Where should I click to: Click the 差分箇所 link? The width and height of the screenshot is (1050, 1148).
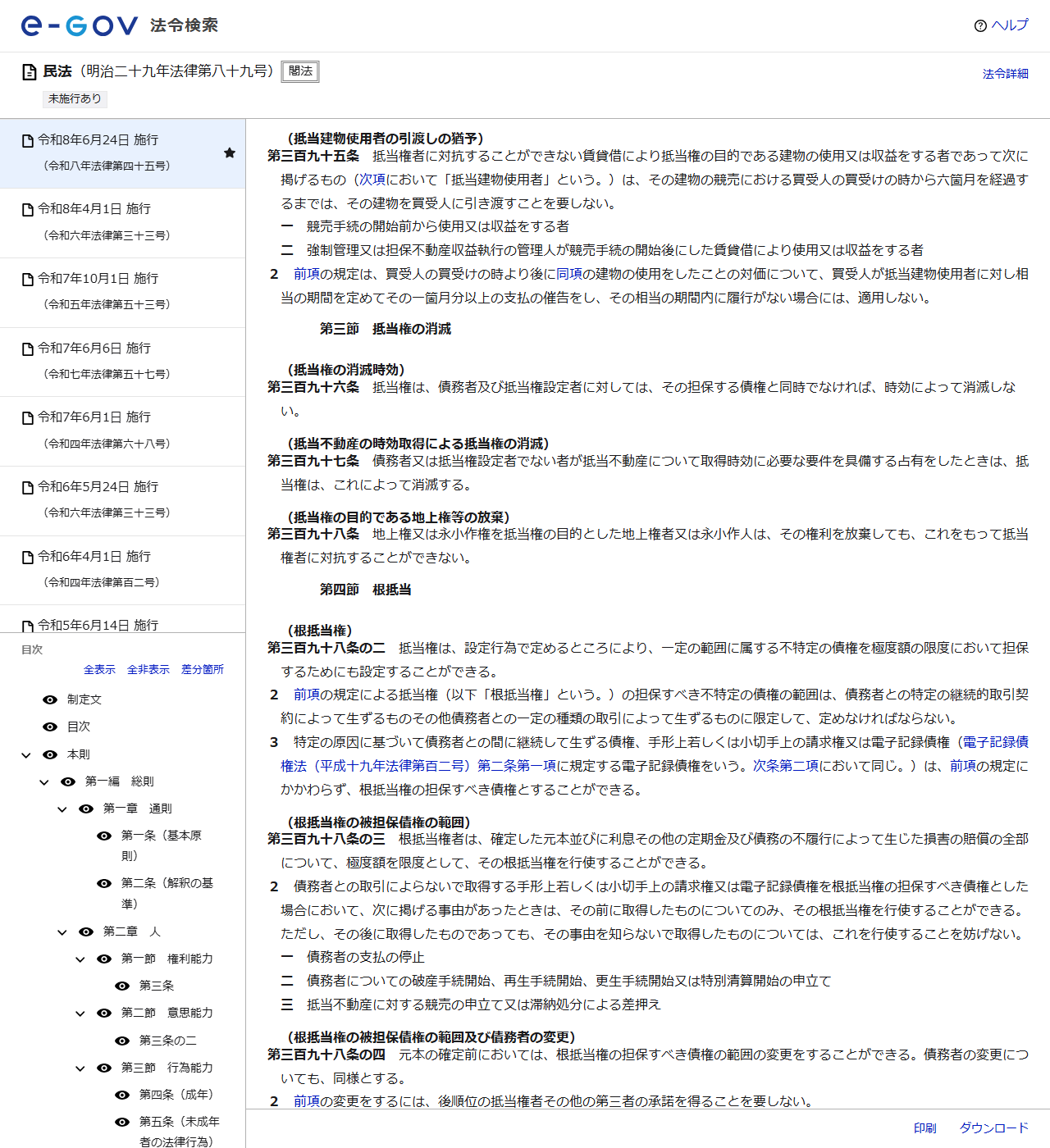pos(203,670)
